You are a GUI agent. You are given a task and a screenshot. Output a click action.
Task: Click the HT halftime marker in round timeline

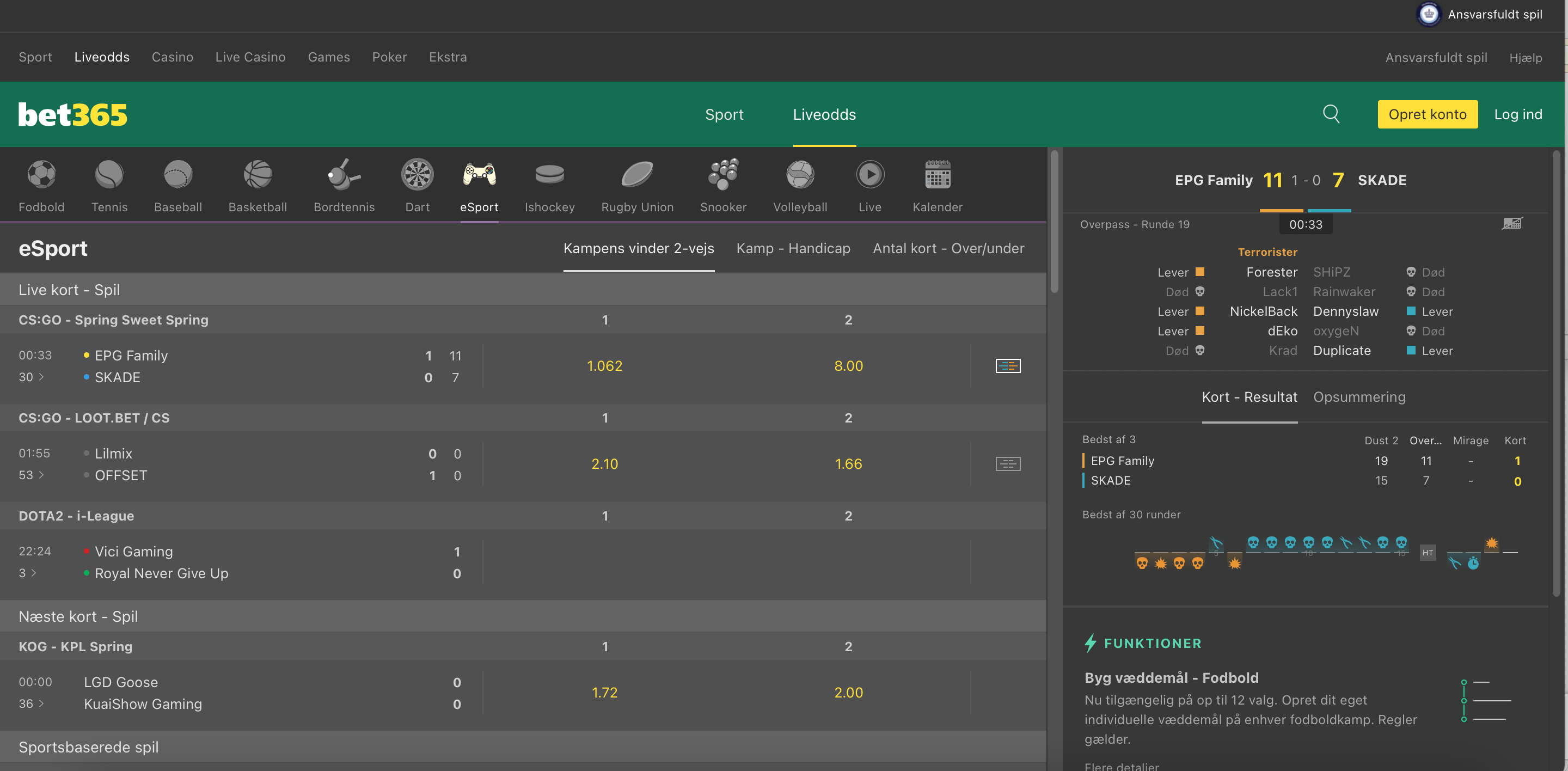1428,553
